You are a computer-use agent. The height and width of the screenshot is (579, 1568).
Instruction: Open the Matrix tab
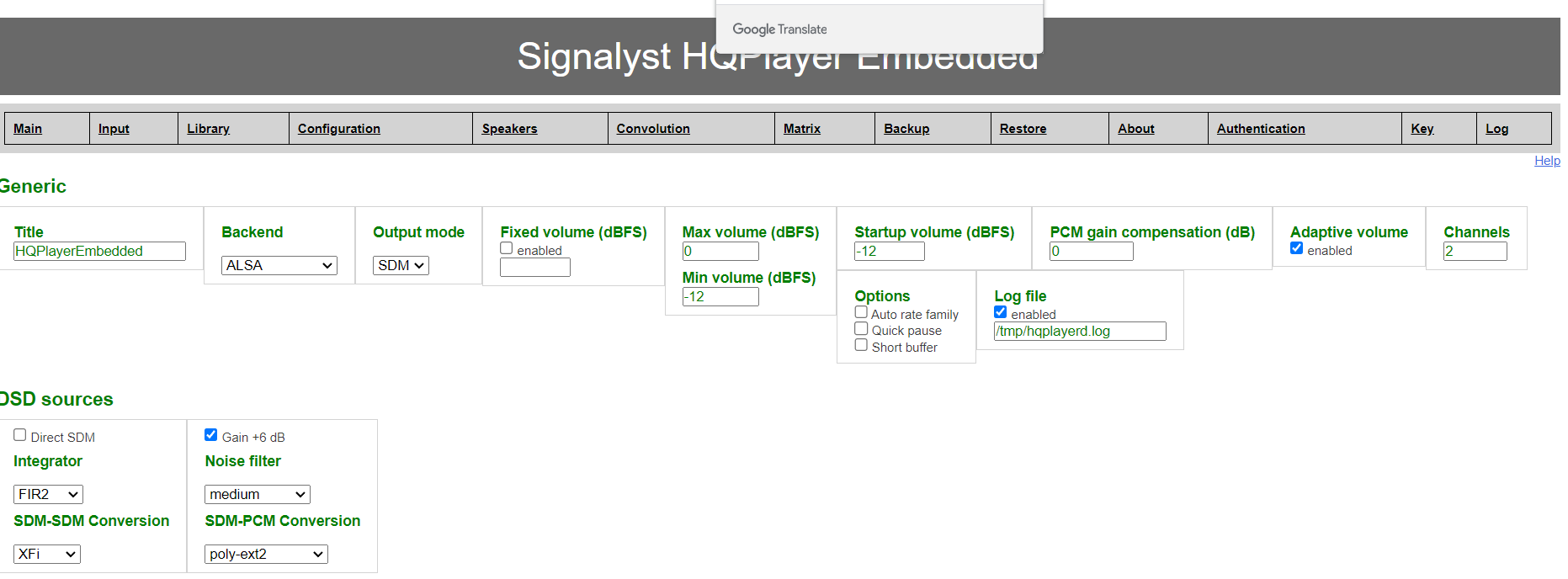pos(802,129)
